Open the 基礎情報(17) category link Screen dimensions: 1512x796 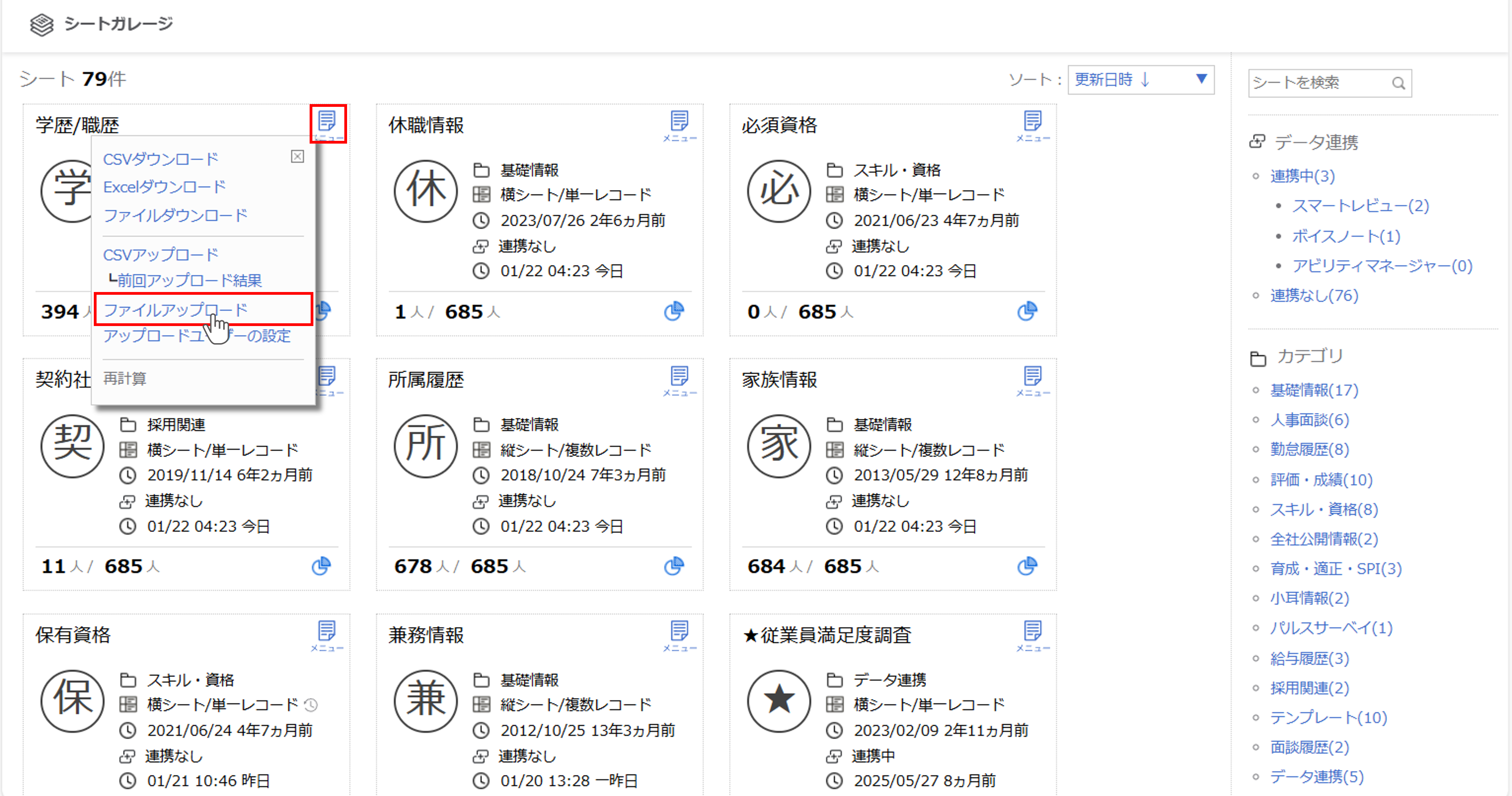coord(1314,390)
